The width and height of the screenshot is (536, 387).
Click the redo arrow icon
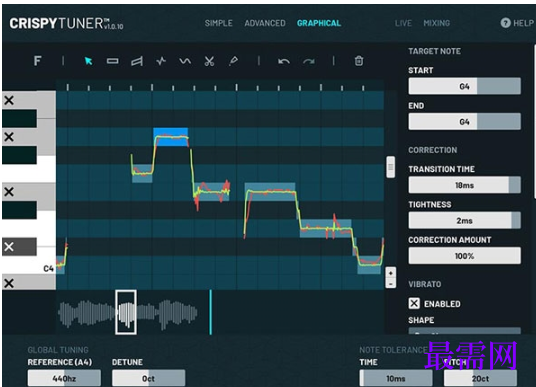(x=309, y=62)
